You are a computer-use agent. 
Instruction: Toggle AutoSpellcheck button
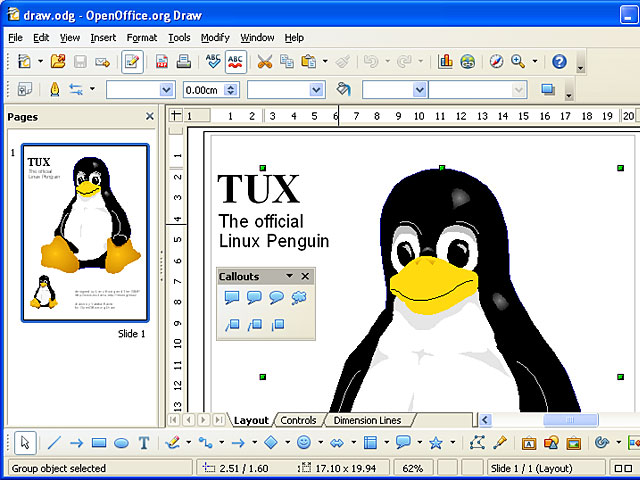coord(236,62)
